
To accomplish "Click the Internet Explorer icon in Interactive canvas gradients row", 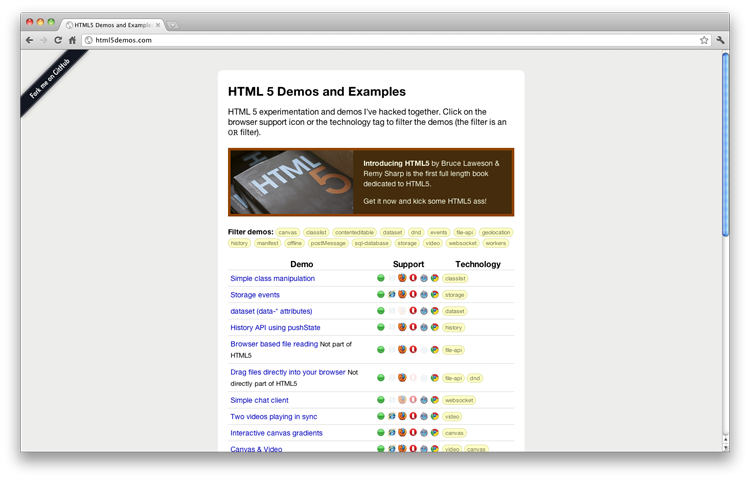I will pos(392,432).
